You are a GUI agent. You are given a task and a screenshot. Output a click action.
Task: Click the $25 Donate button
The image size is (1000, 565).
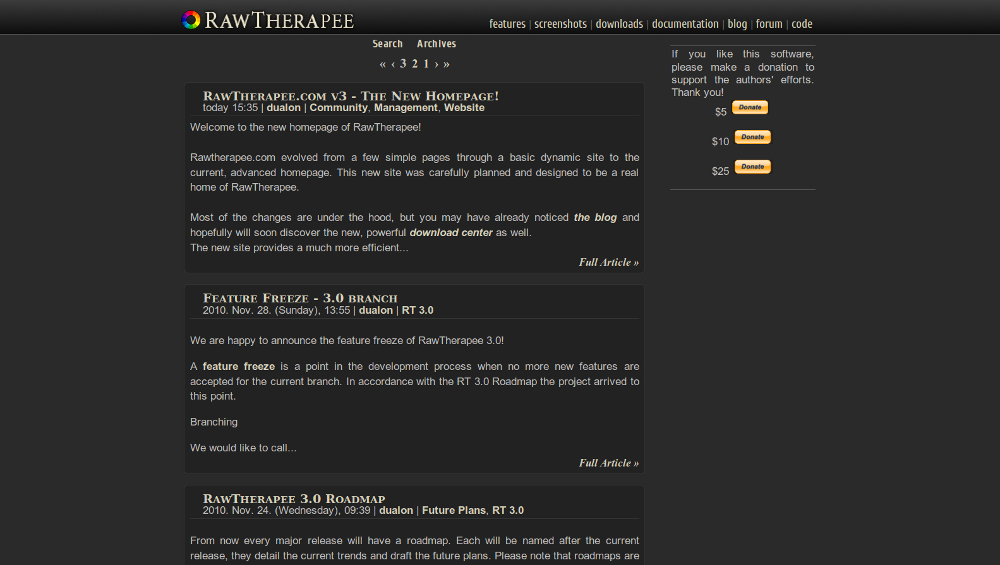[753, 167]
